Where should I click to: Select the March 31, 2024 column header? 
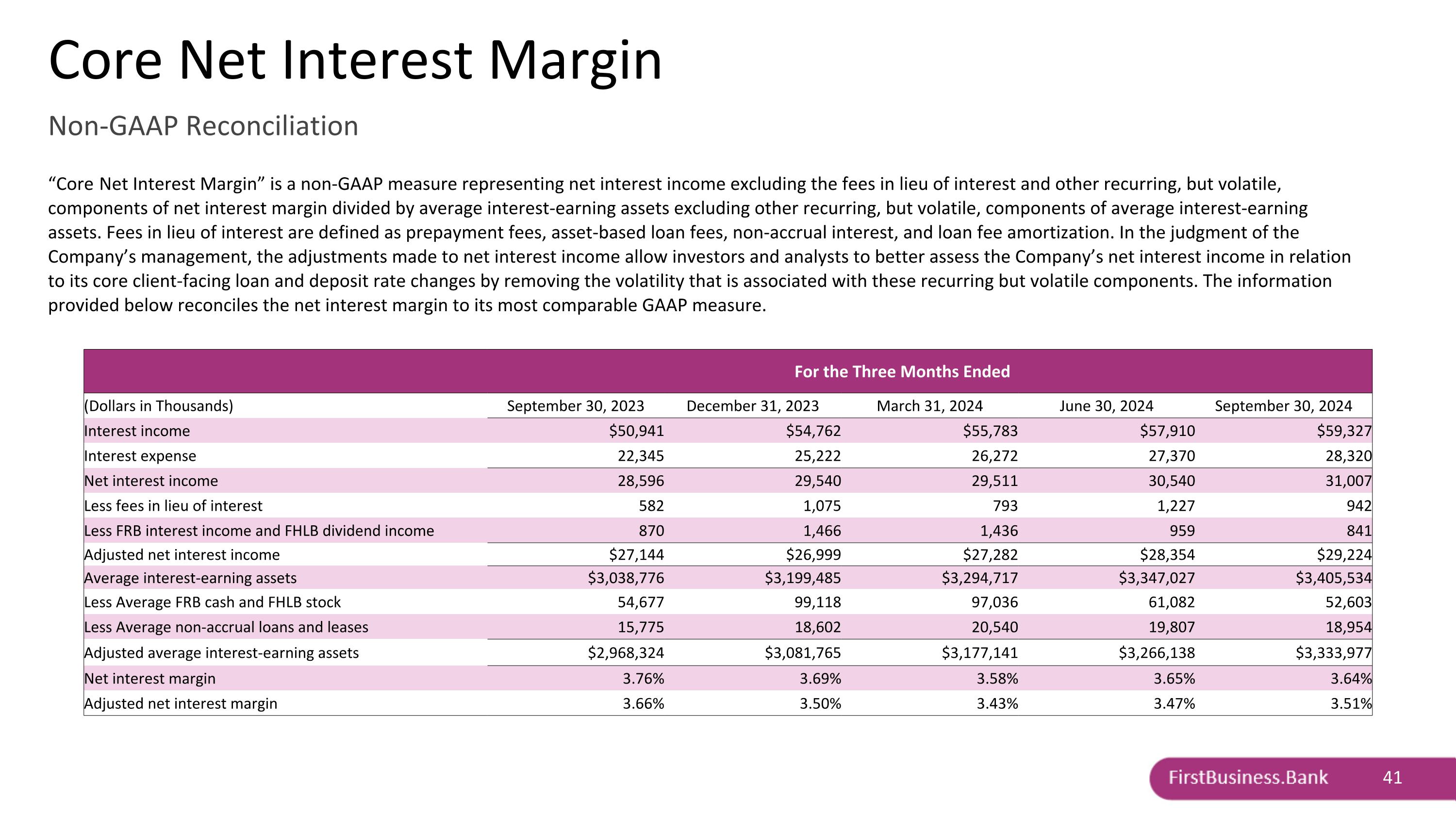(x=929, y=406)
